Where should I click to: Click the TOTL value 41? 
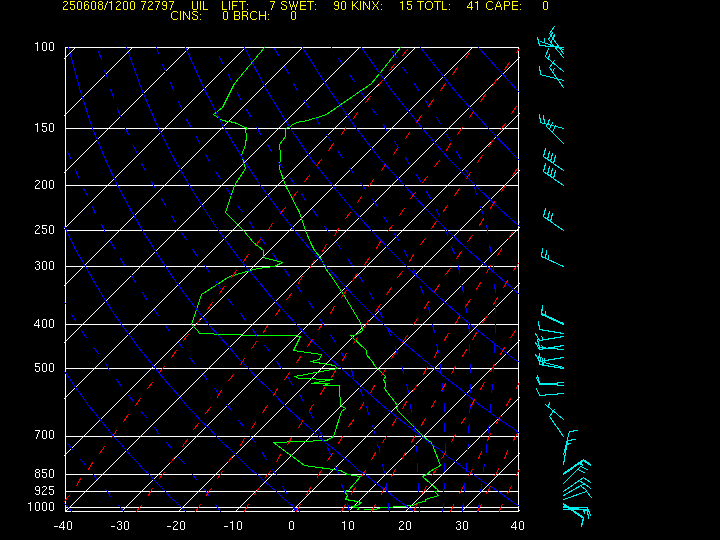pos(473,6)
